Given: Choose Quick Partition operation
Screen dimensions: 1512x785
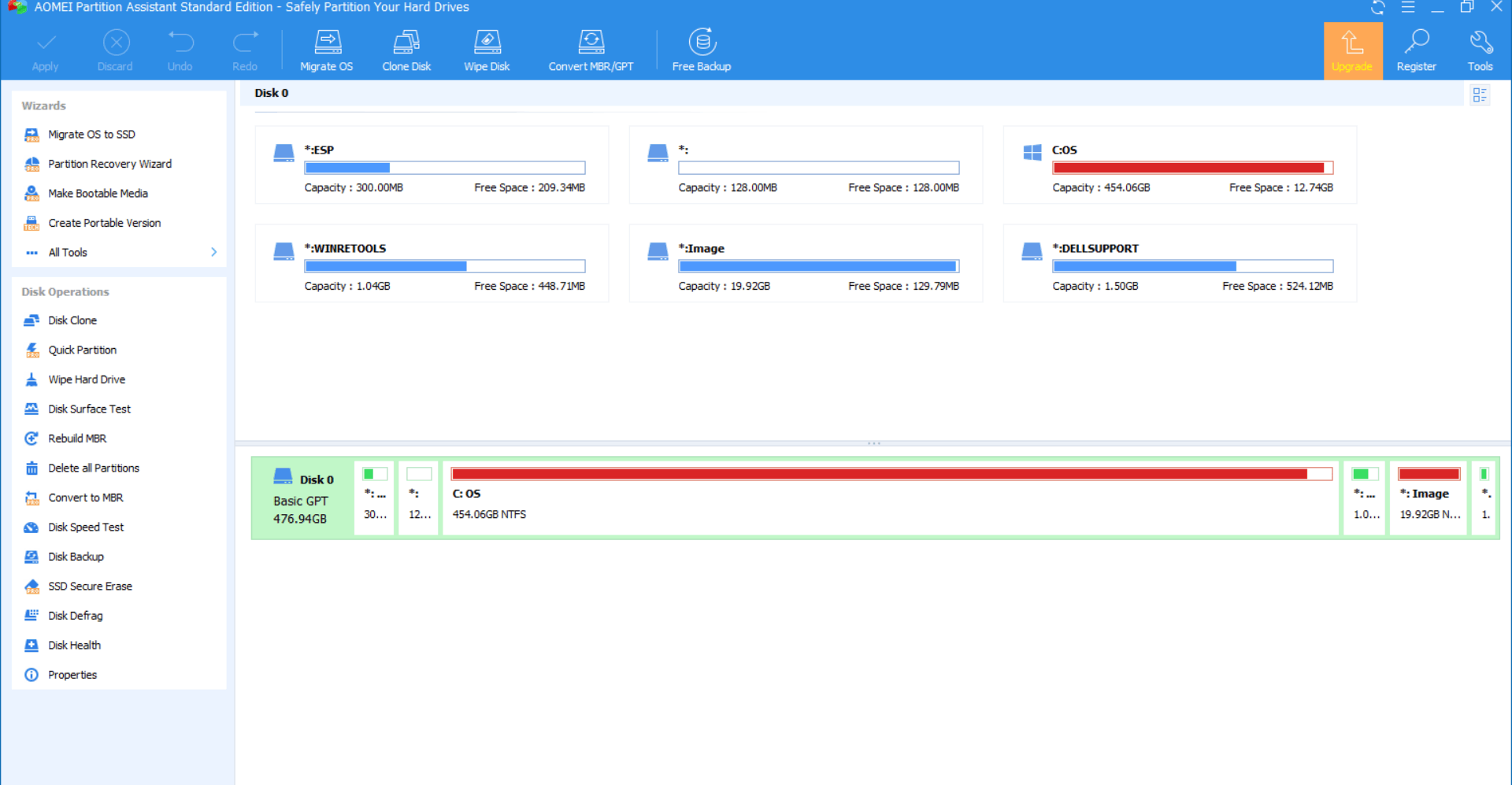Looking at the screenshot, I should (x=82, y=350).
